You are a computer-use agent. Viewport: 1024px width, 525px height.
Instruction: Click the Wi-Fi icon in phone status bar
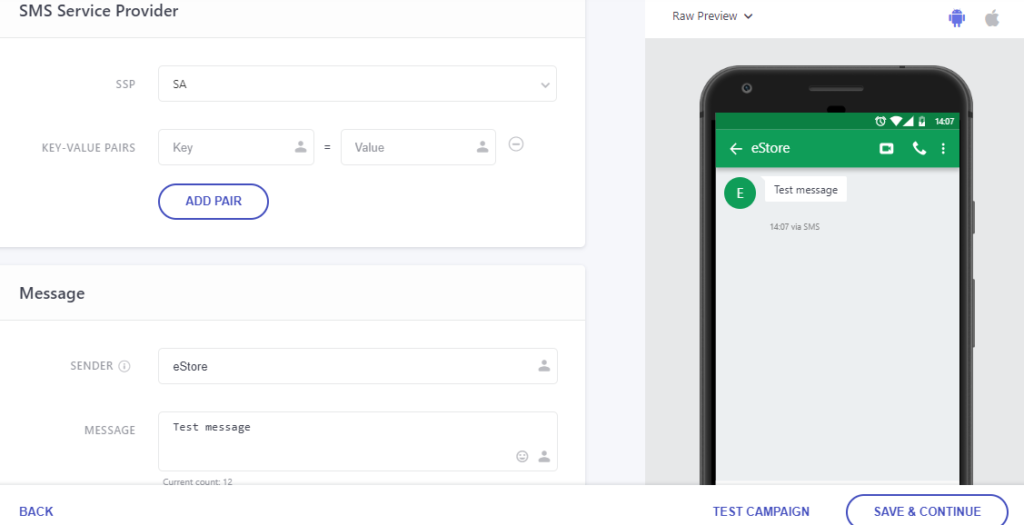(895, 121)
